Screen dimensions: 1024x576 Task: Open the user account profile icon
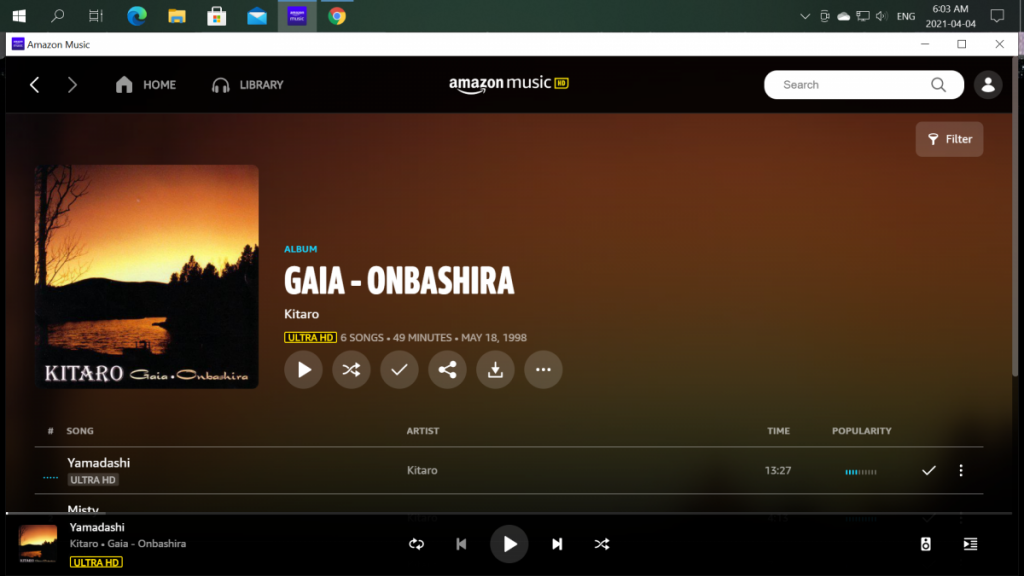click(988, 85)
